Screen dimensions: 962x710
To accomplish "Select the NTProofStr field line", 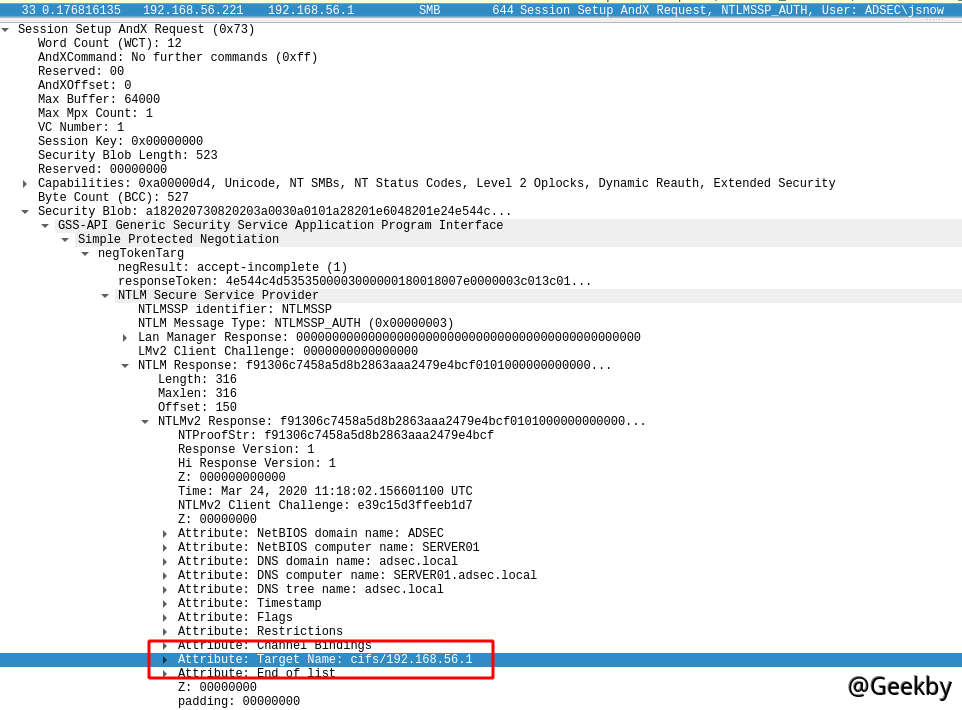I will pyautogui.click(x=335, y=436).
